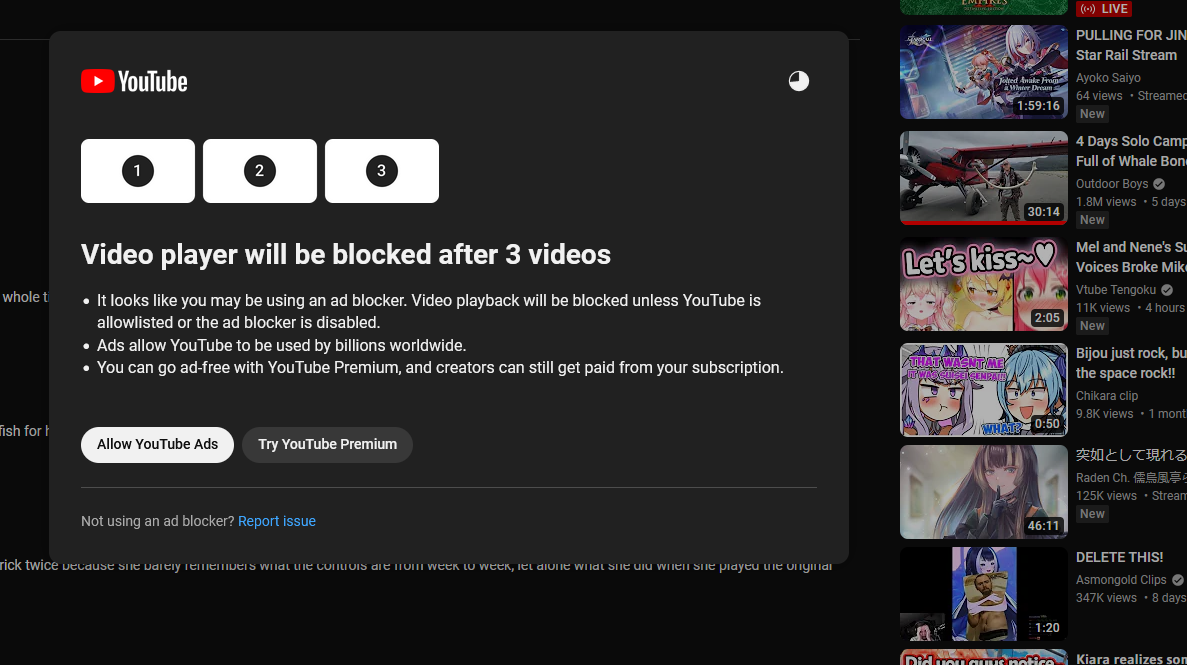Screen dimensions: 1187x665
Task: Visit the Asmongold Clips channel name
Action: pyautogui.click(x=1121, y=580)
